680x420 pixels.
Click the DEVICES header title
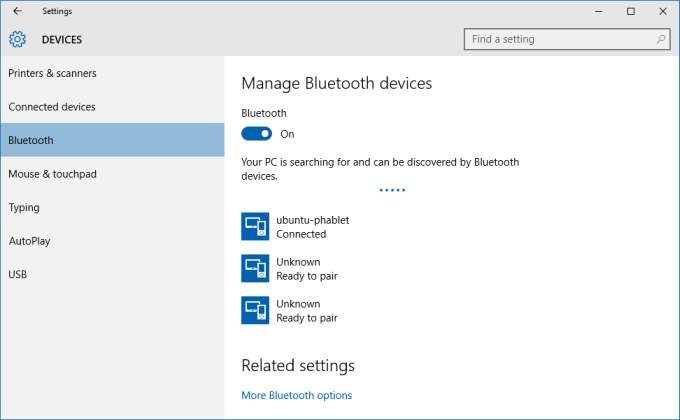tap(62, 39)
